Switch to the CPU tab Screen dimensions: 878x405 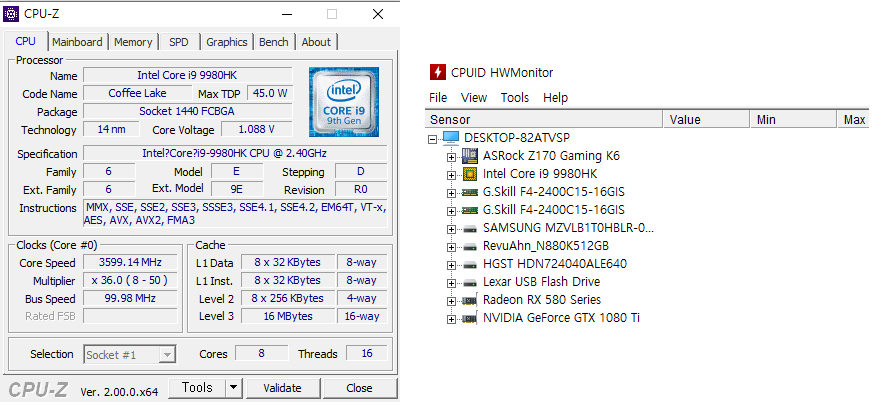[26, 41]
